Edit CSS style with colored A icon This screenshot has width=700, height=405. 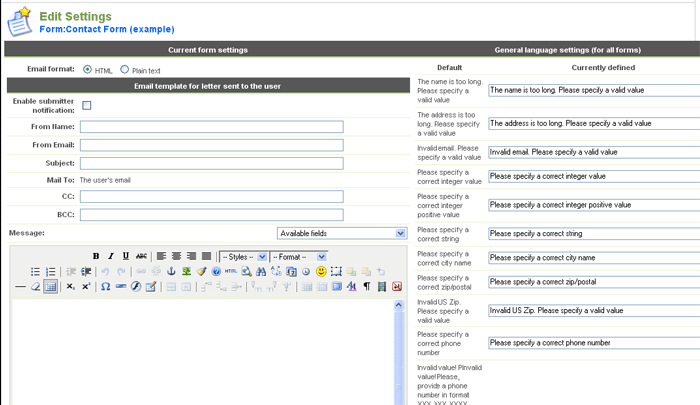[x=352, y=287]
